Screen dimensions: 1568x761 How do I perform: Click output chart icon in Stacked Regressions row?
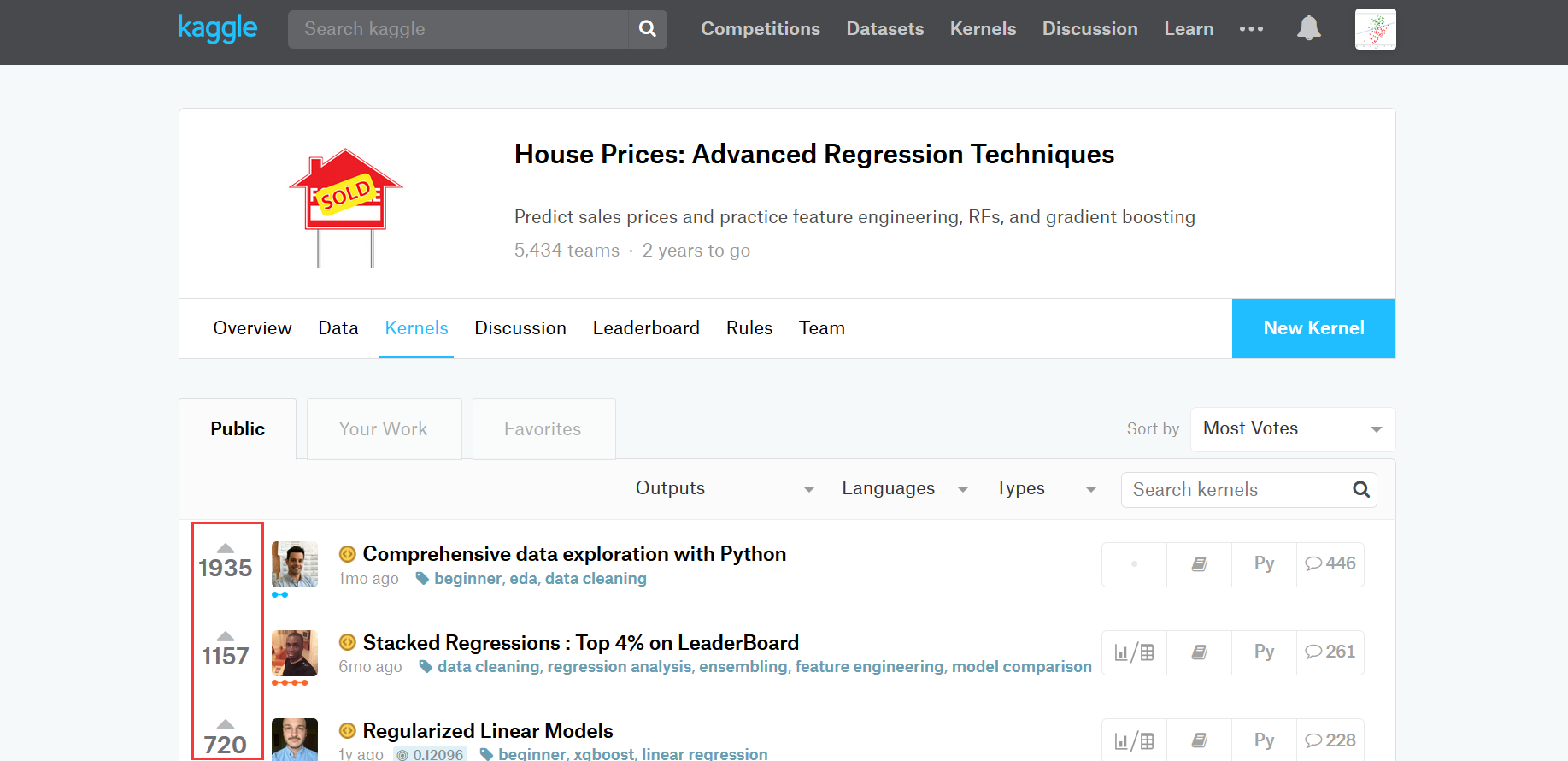(1134, 652)
